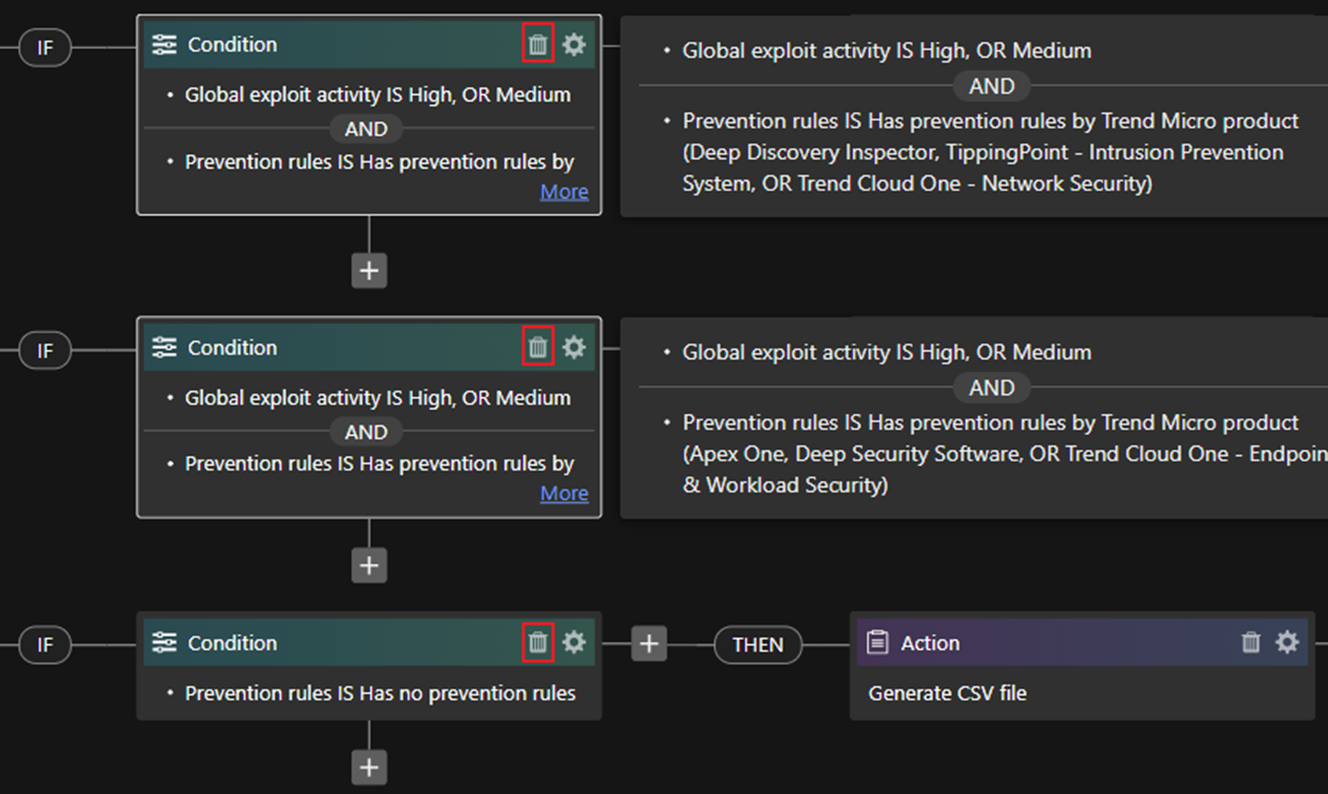Click trash icon on the second condition
Image resolution: width=1328 pixels, height=794 pixels.
538,347
